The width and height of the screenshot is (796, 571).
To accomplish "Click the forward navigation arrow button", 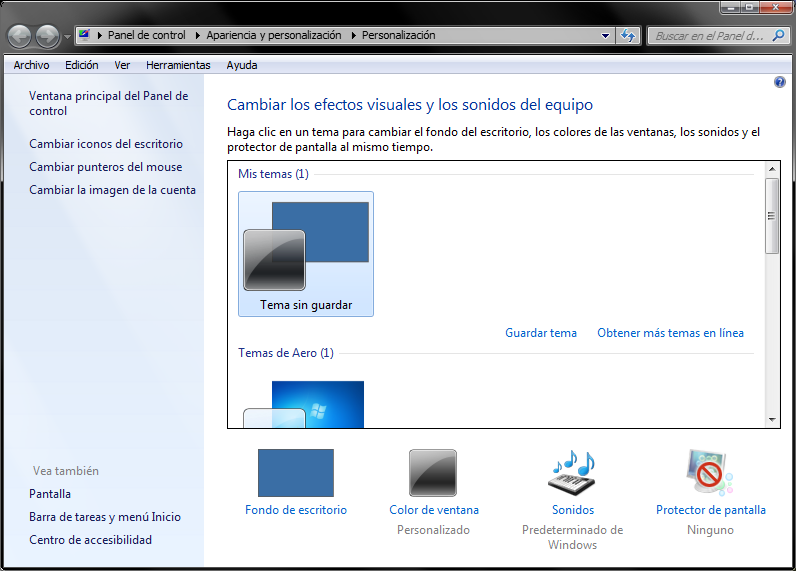I will pos(47,36).
